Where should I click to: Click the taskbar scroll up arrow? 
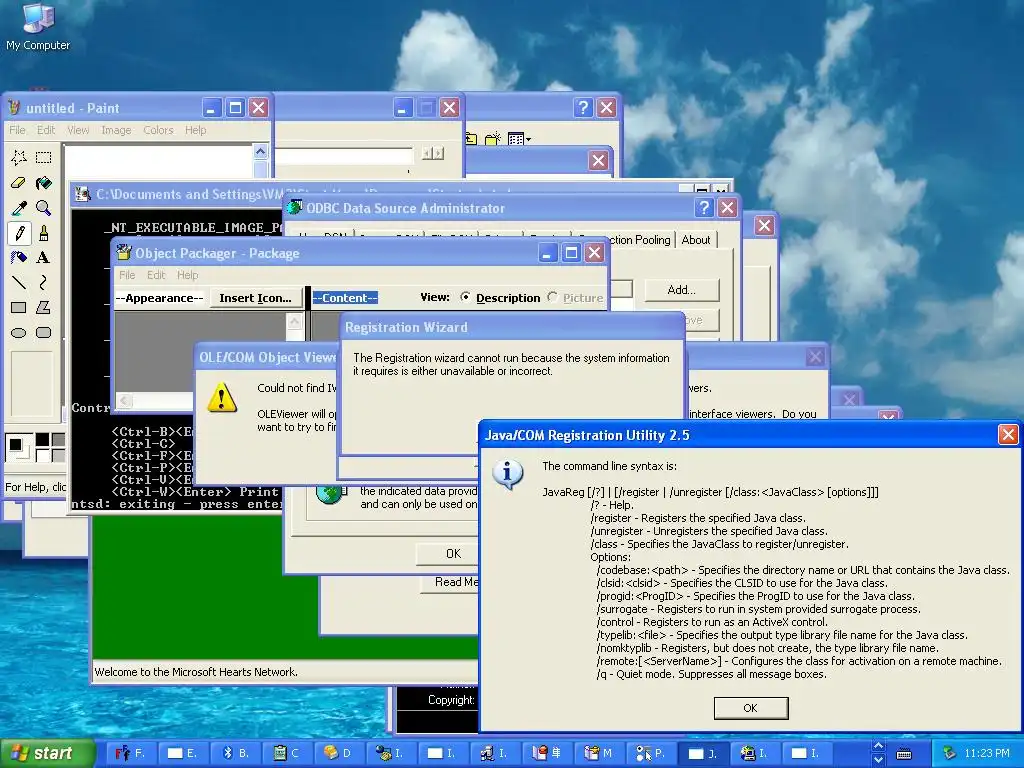point(878,746)
